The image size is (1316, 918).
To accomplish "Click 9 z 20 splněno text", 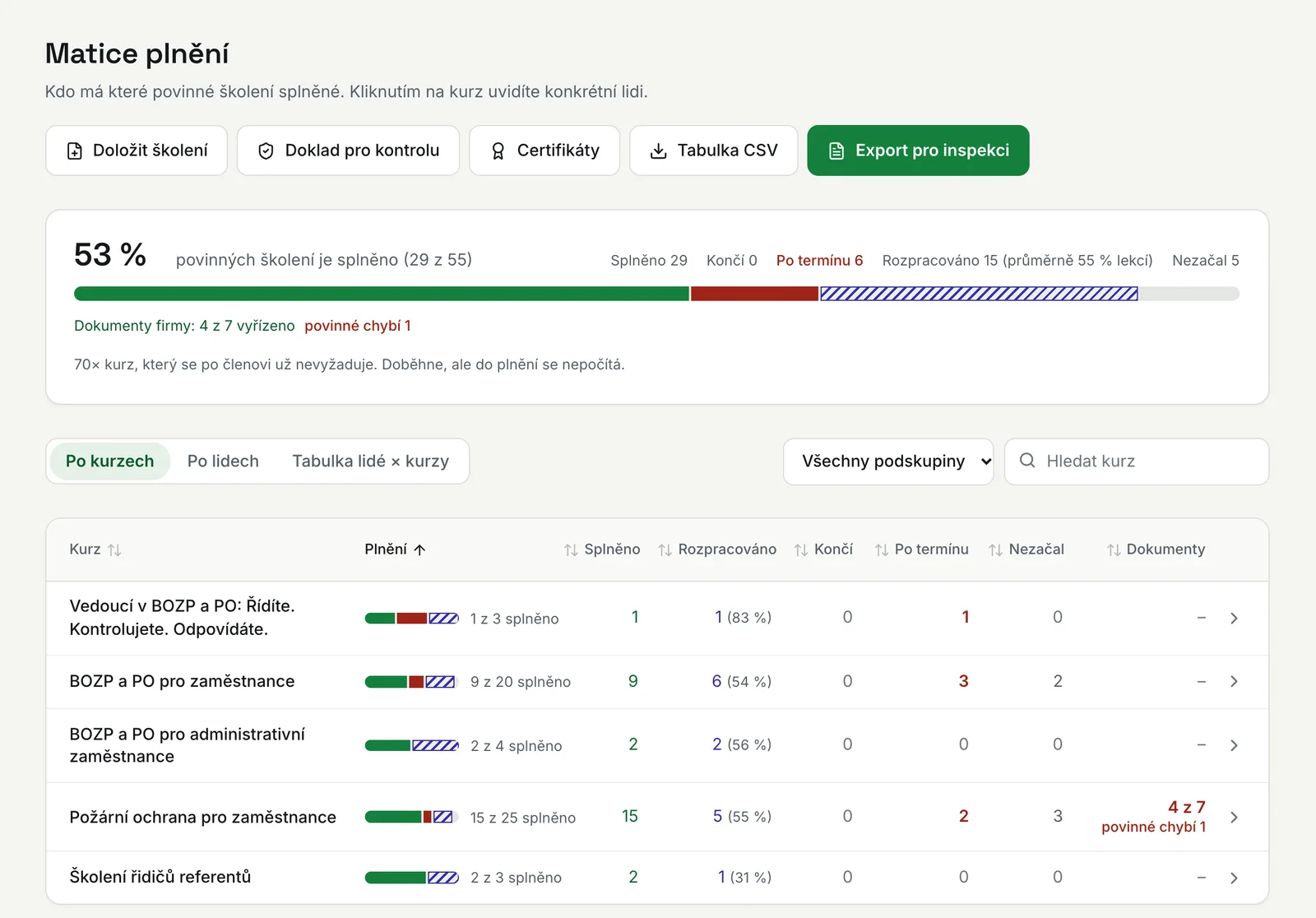I will tap(521, 682).
